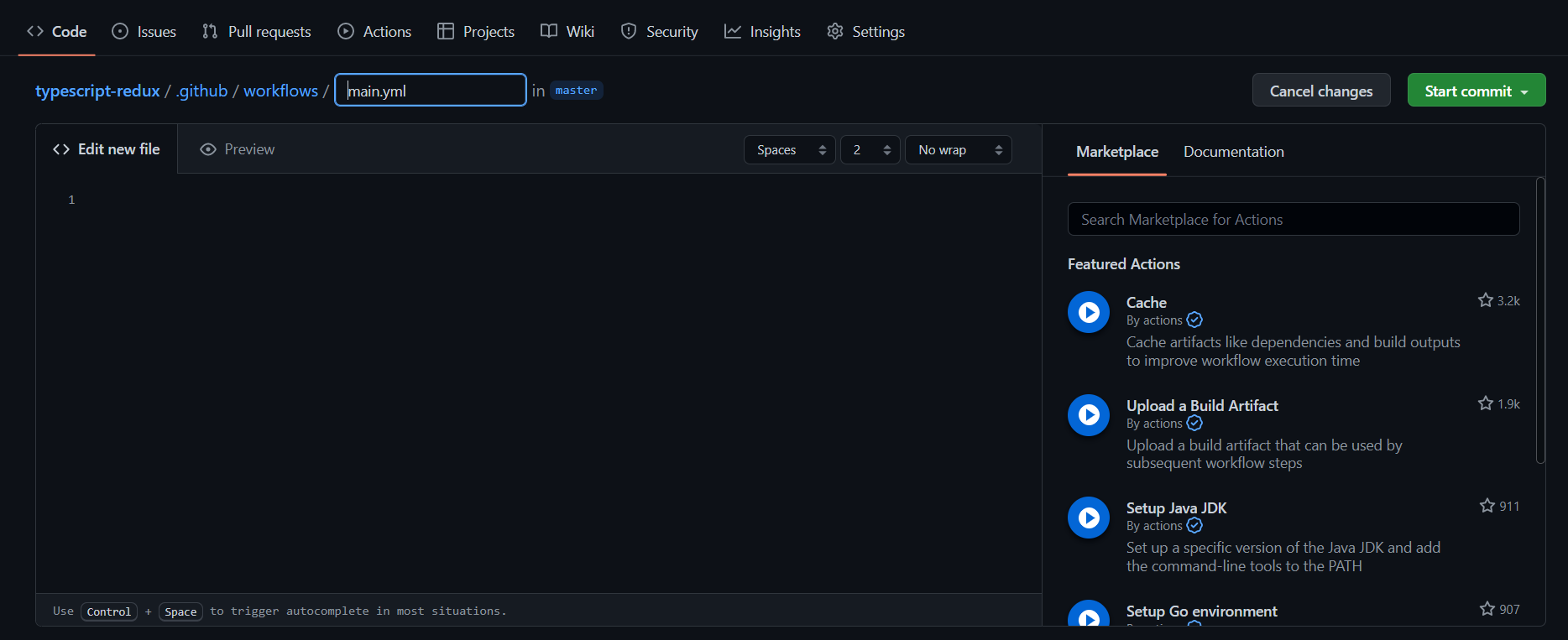The width and height of the screenshot is (1568, 640).
Task: Switch to the Actions tab
Action: point(374,32)
